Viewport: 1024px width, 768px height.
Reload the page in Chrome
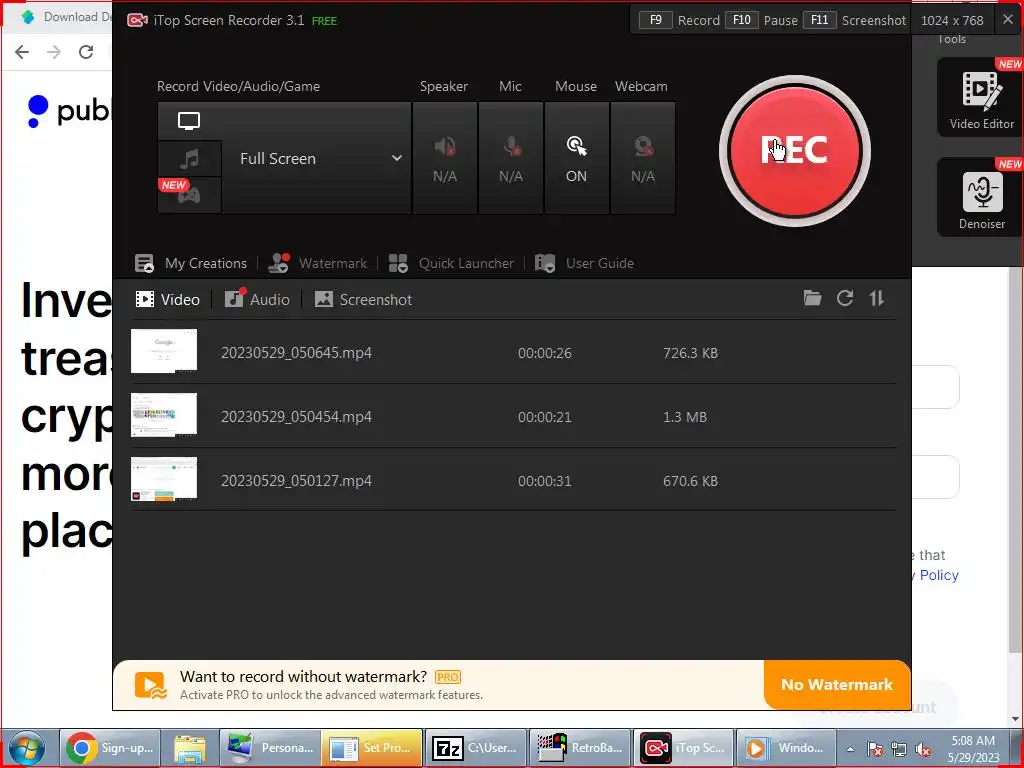(x=86, y=52)
